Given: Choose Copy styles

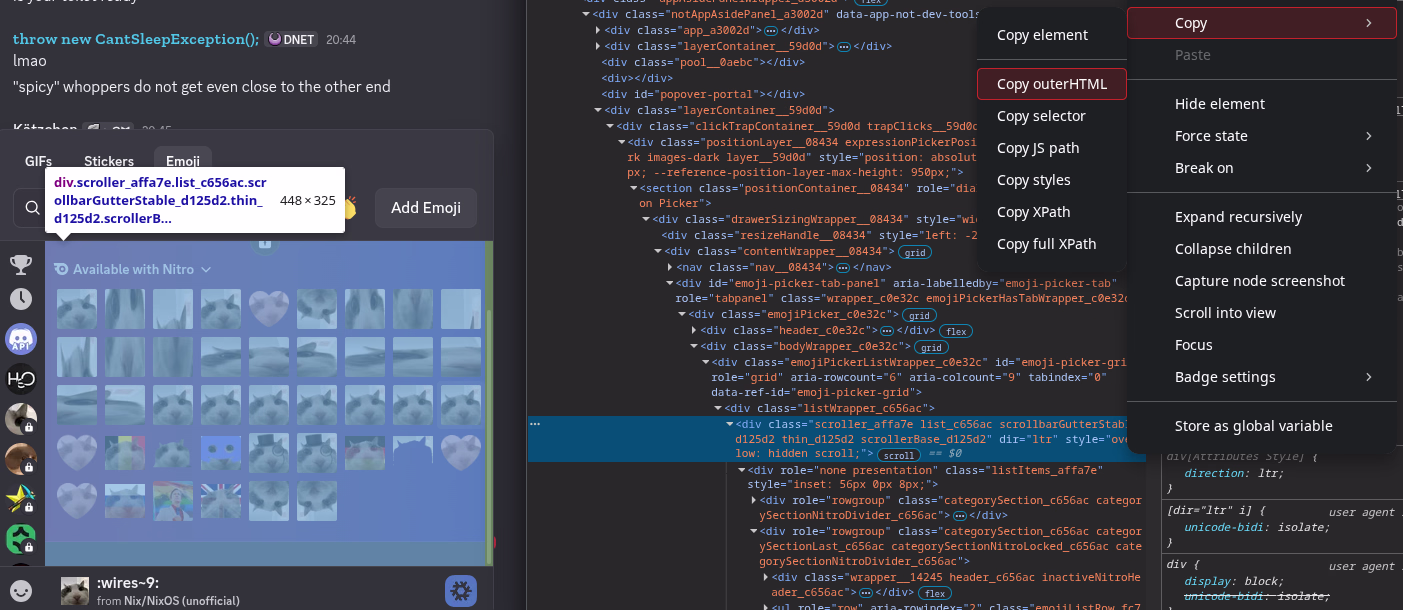Looking at the screenshot, I should 1052,180.
